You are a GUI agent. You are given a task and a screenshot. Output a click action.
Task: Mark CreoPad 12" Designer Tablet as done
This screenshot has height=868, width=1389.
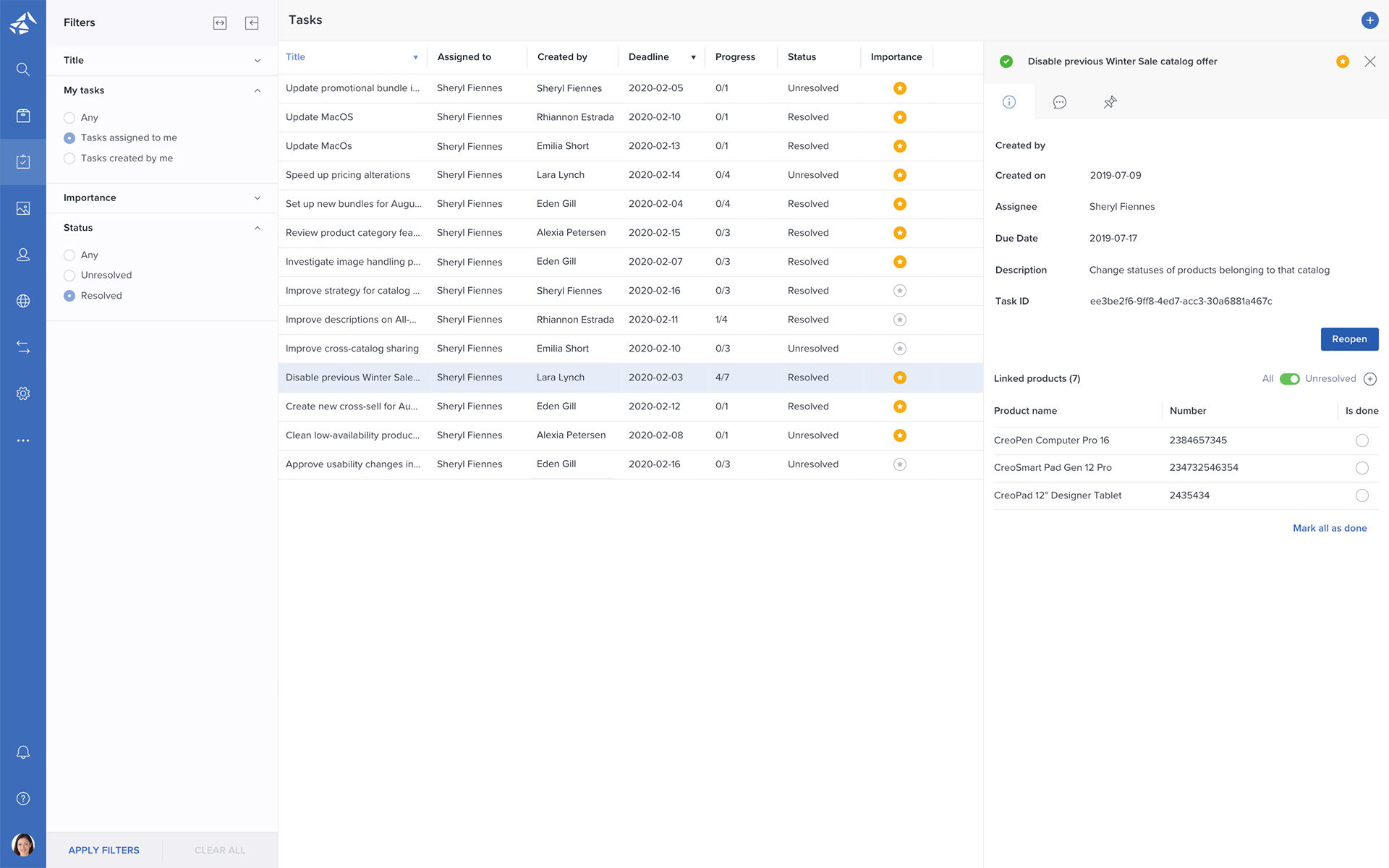(1362, 495)
